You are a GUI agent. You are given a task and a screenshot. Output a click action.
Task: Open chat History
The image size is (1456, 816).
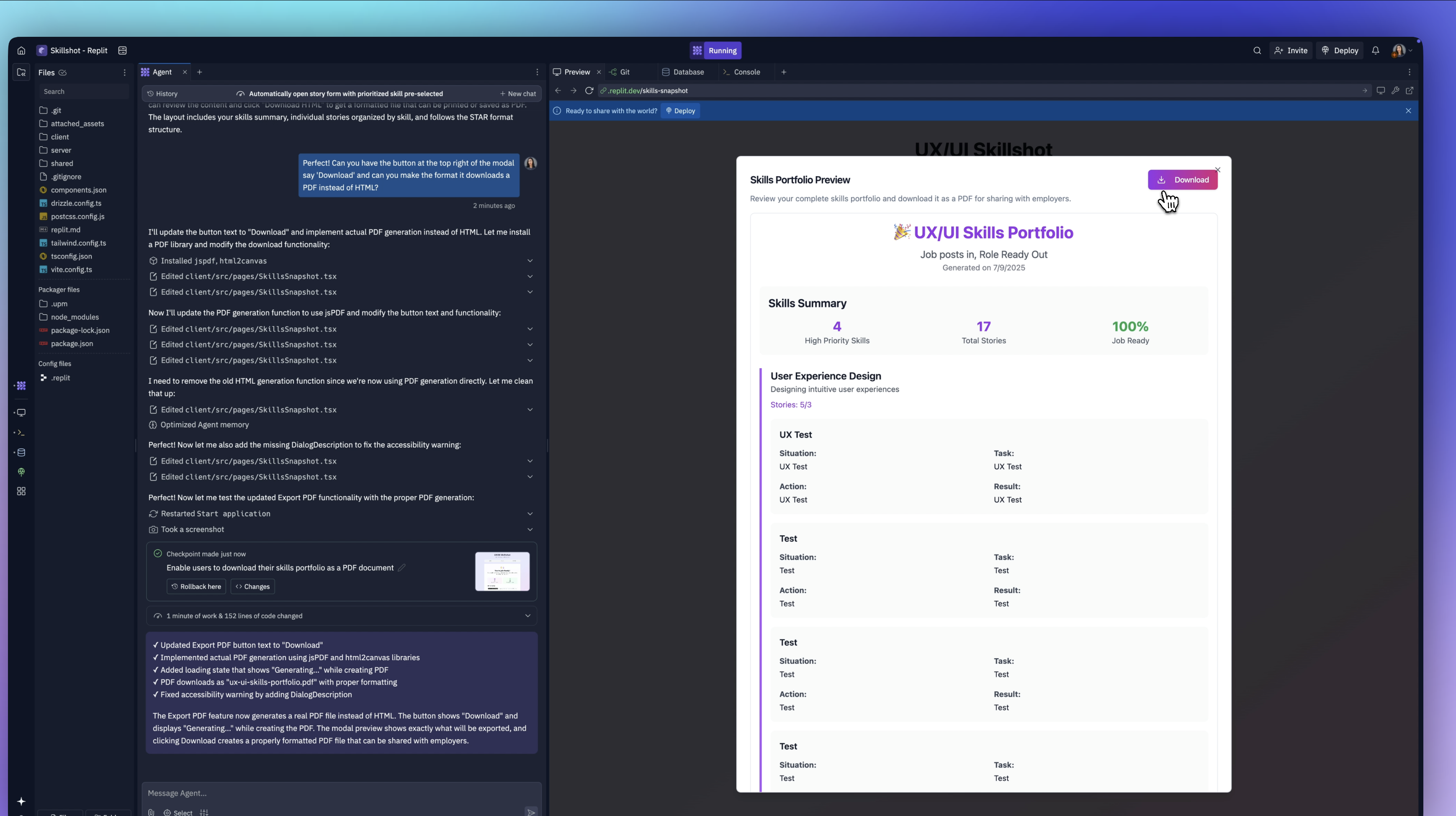162,94
